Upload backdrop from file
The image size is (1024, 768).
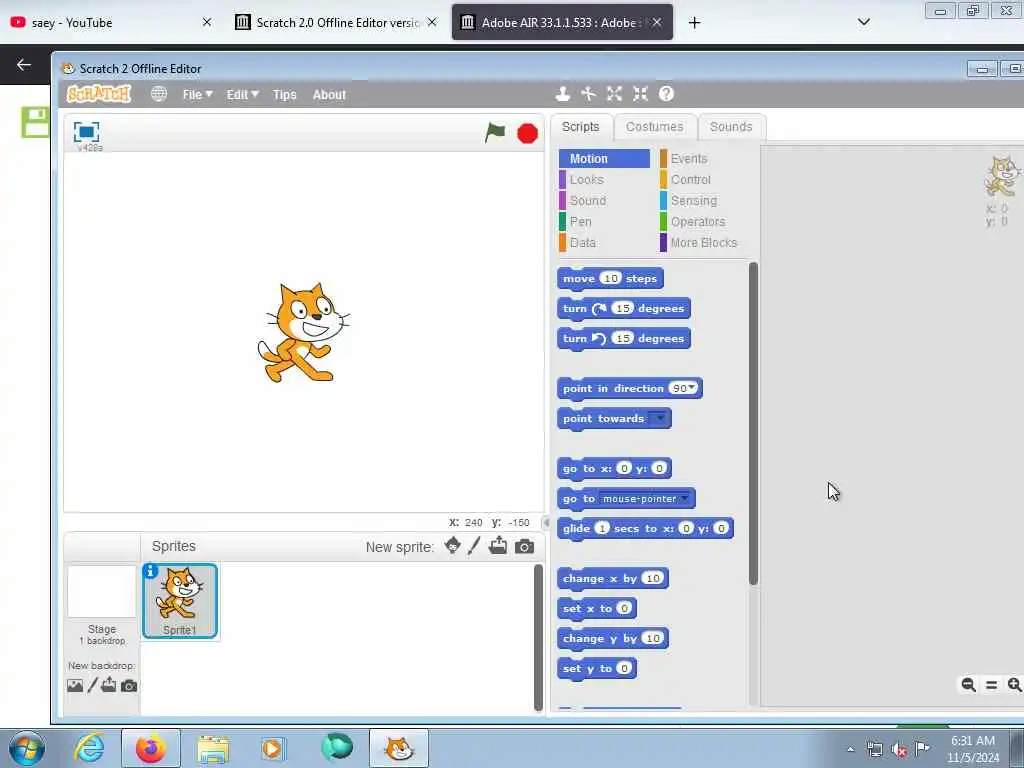[x=108, y=685]
